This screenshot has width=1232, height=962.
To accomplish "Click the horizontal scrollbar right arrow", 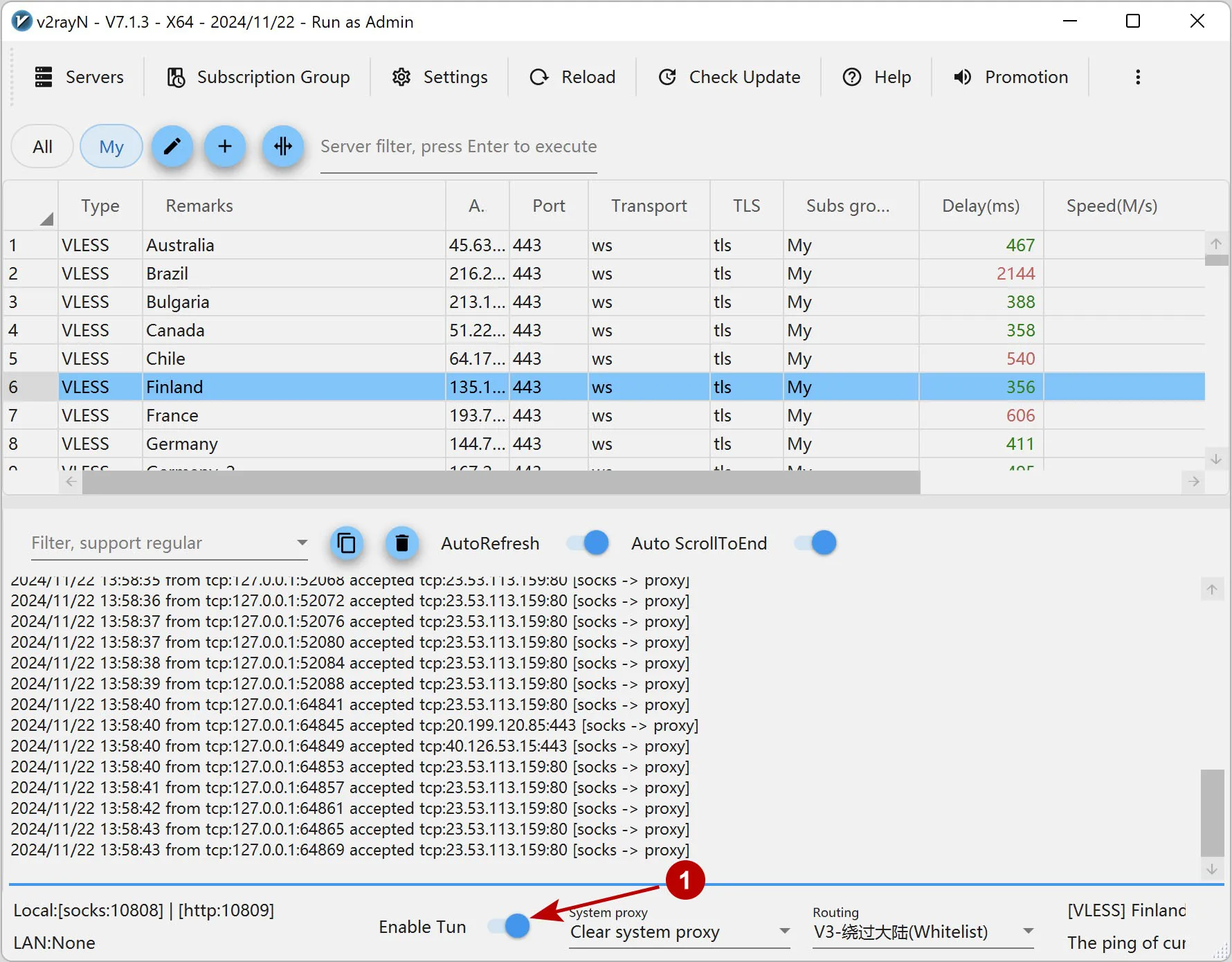I will (1194, 482).
